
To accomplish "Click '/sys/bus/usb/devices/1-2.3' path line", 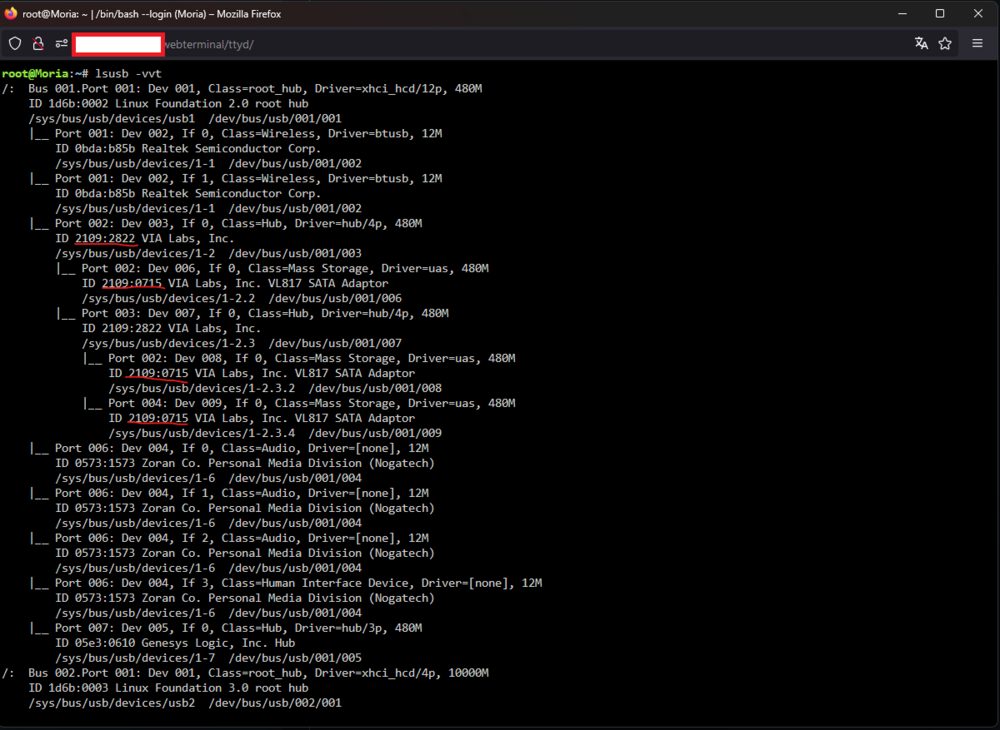I will [x=242, y=343].
